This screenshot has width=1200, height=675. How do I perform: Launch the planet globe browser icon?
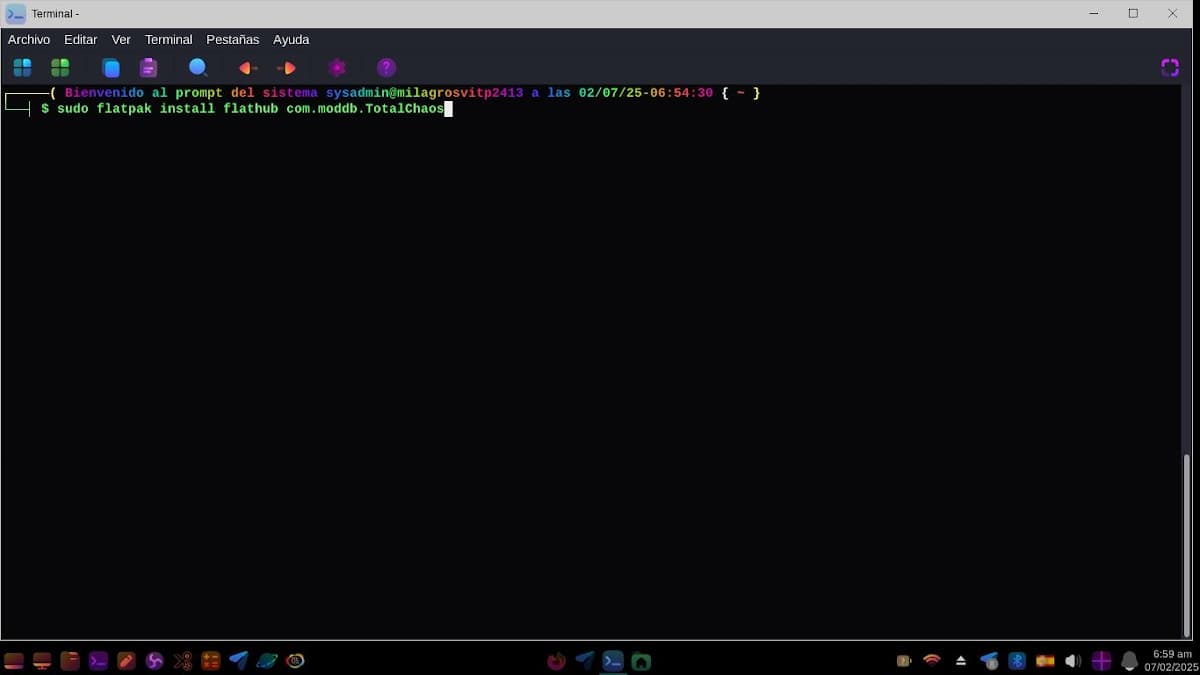pos(267,661)
